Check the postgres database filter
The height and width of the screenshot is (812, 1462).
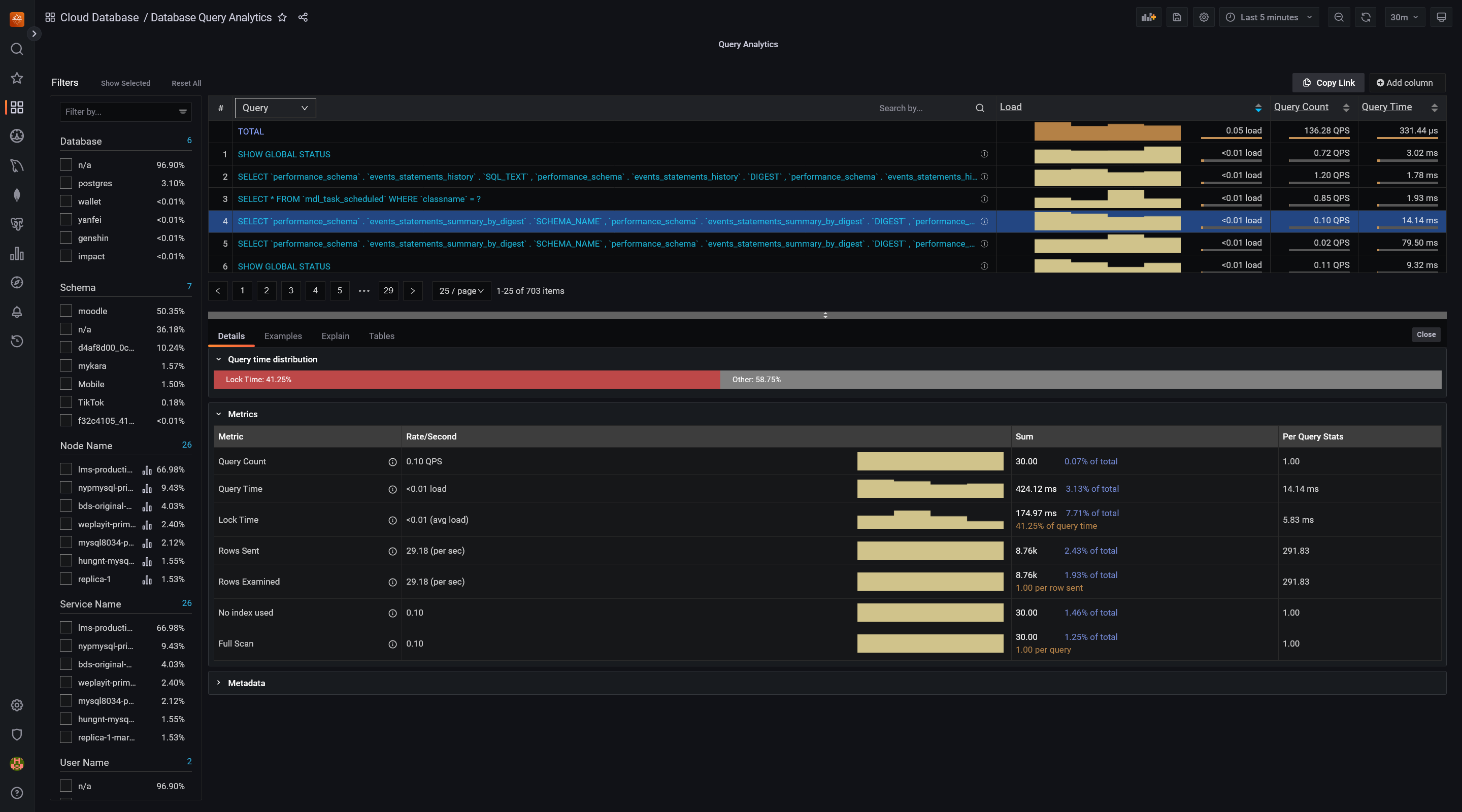[x=66, y=183]
